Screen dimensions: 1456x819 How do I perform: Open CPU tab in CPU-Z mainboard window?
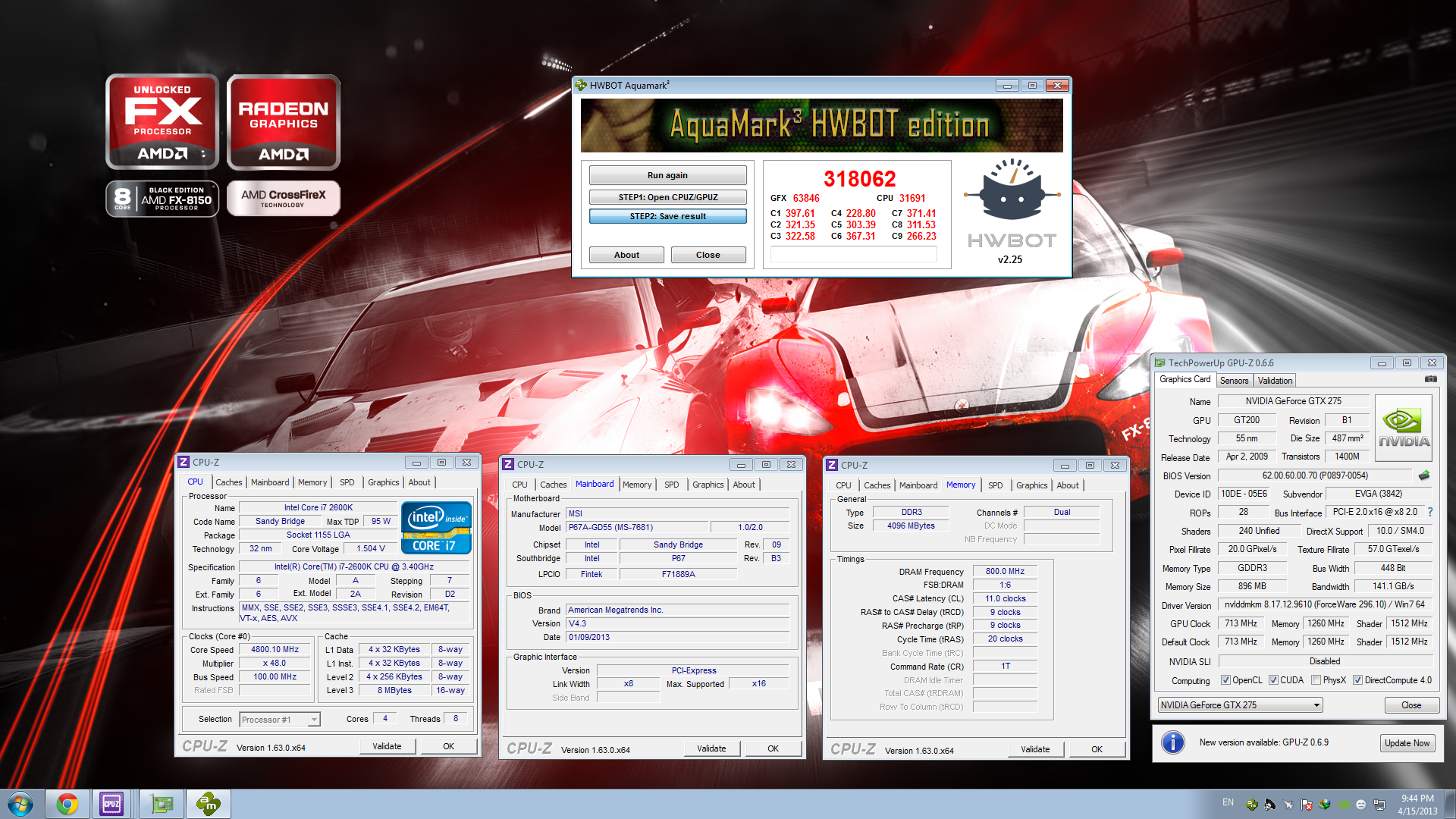tap(519, 485)
